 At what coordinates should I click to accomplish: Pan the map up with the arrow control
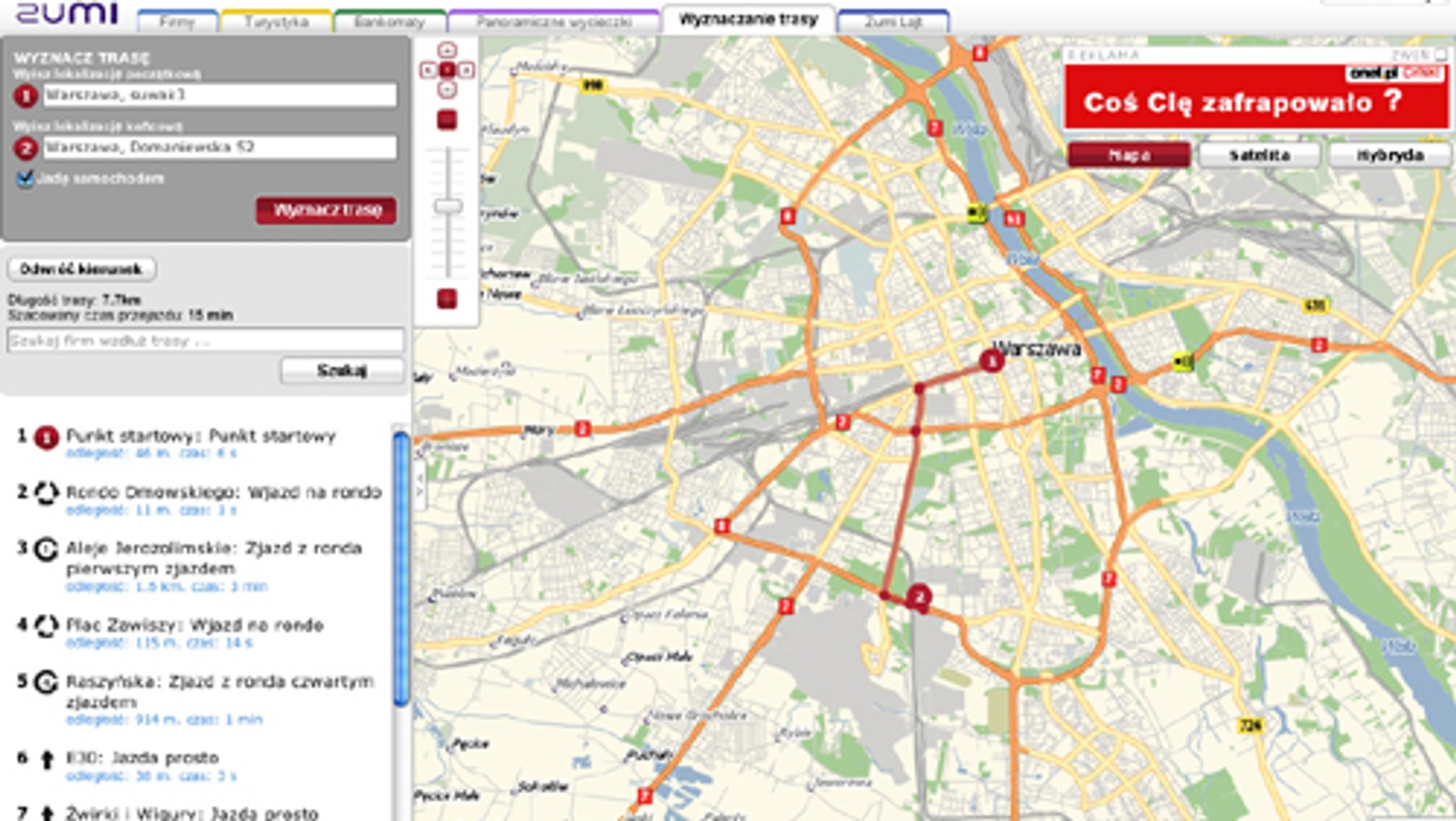click(447, 50)
